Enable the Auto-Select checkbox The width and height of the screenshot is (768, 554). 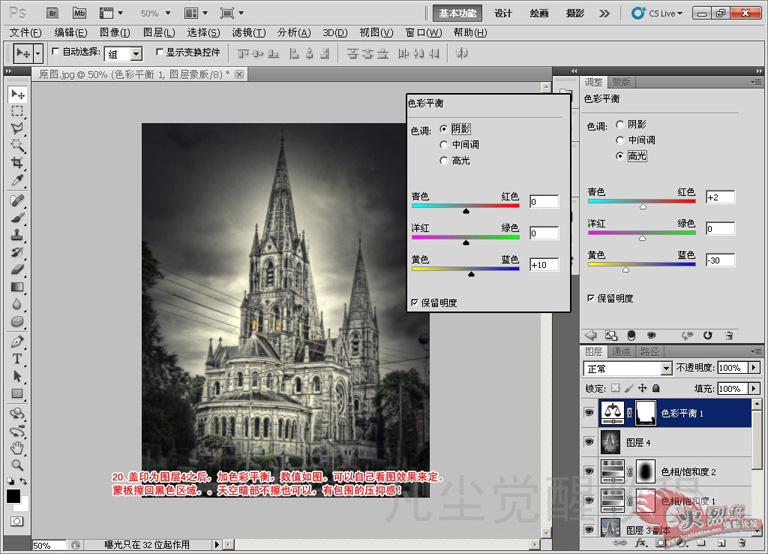tap(55, 51)
